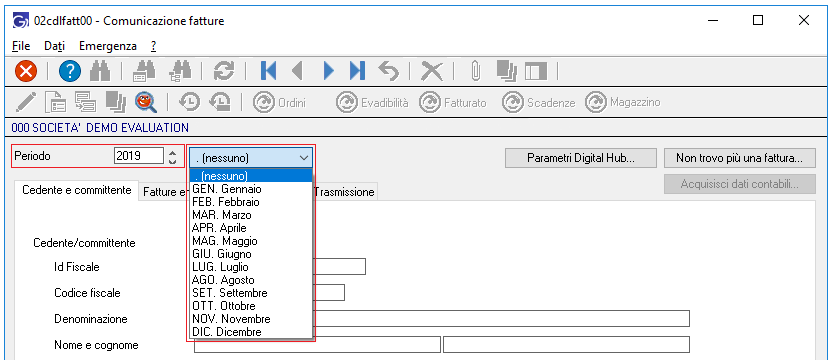Open the Emergenza menu
The image size is (832, 360).
tap(108, 46)
